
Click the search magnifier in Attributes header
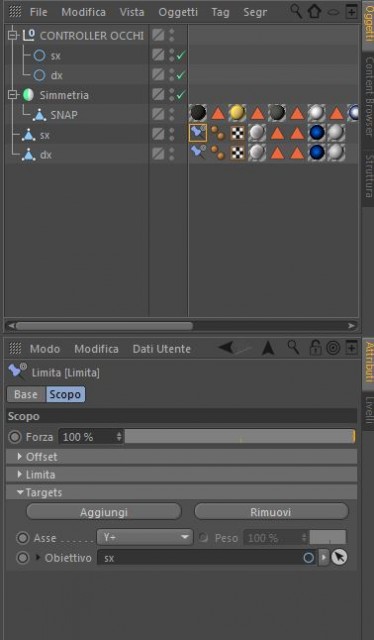point(293,348)
